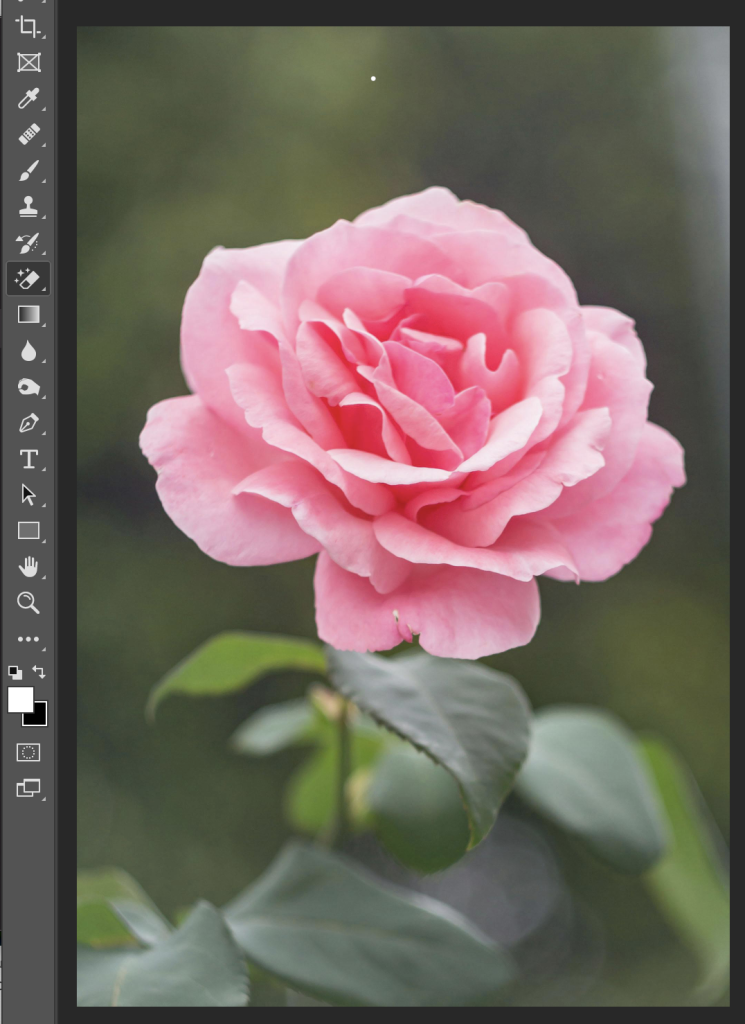Select the History Brush tool

28,243
